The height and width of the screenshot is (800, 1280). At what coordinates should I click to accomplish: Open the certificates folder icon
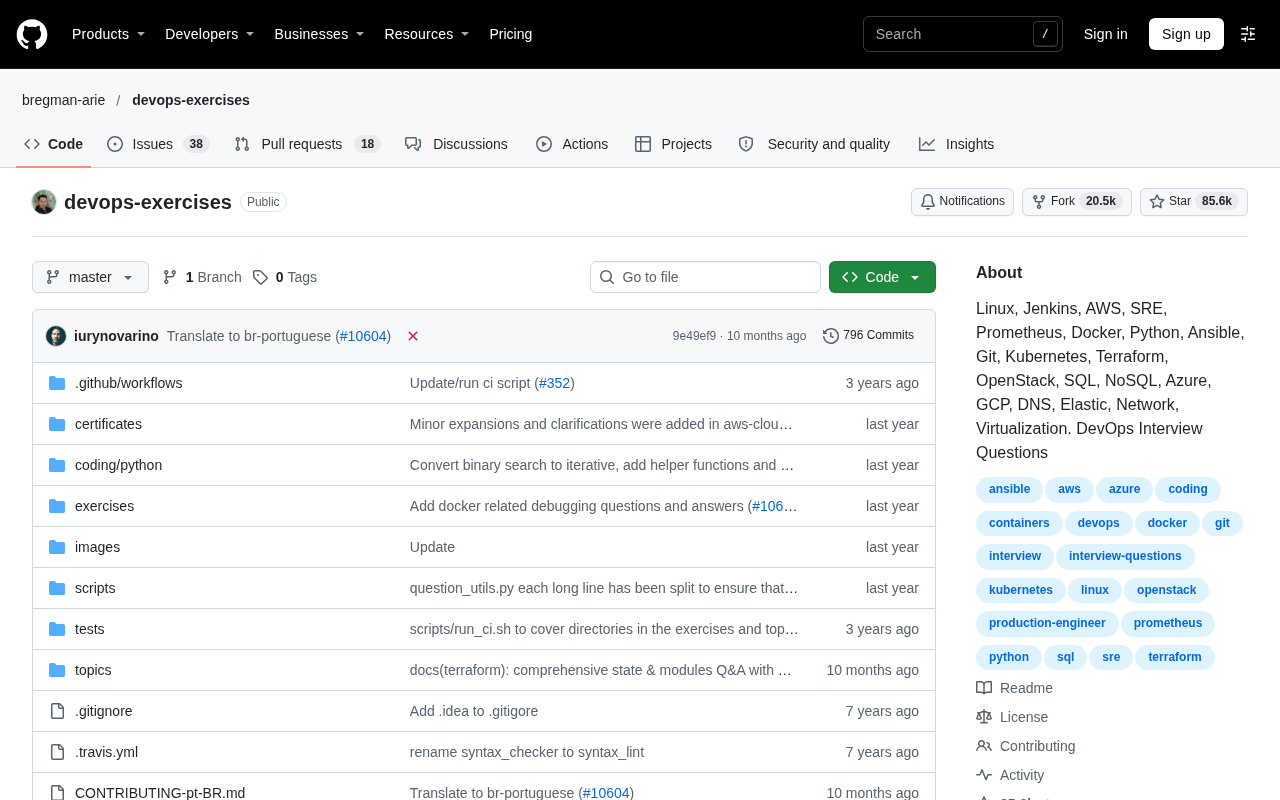pos(57,424)
